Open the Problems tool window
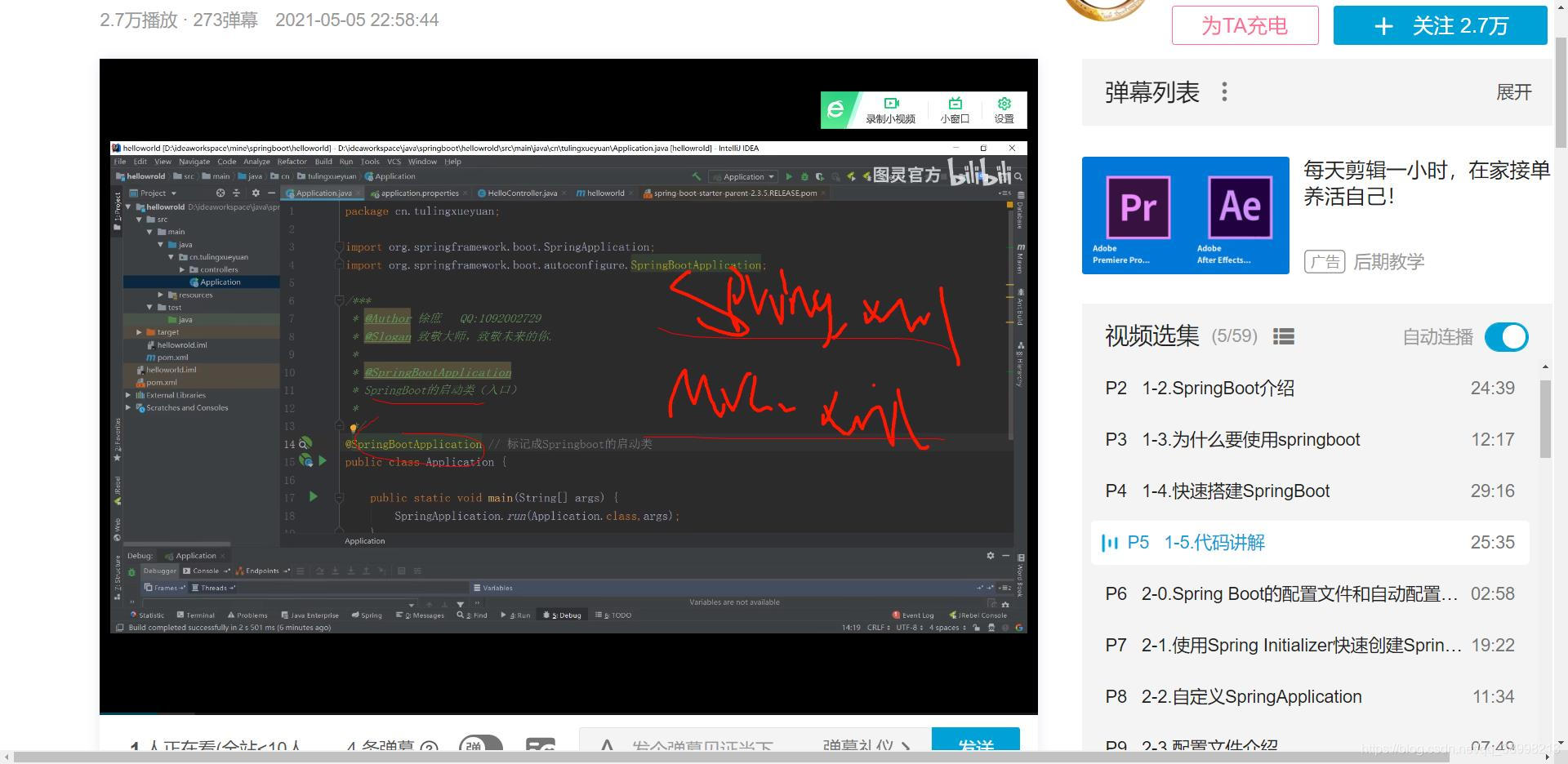Viewport: 1568px width, 764px height. coord(247,615)
